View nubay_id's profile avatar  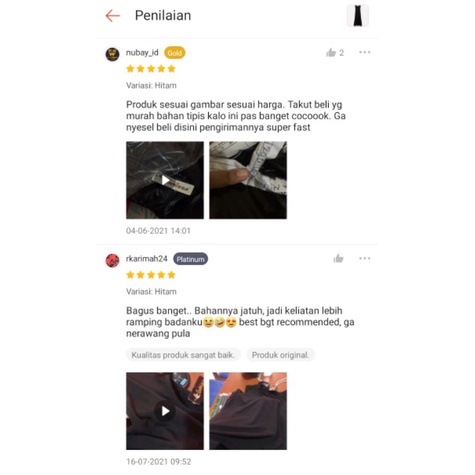[113, 54]
